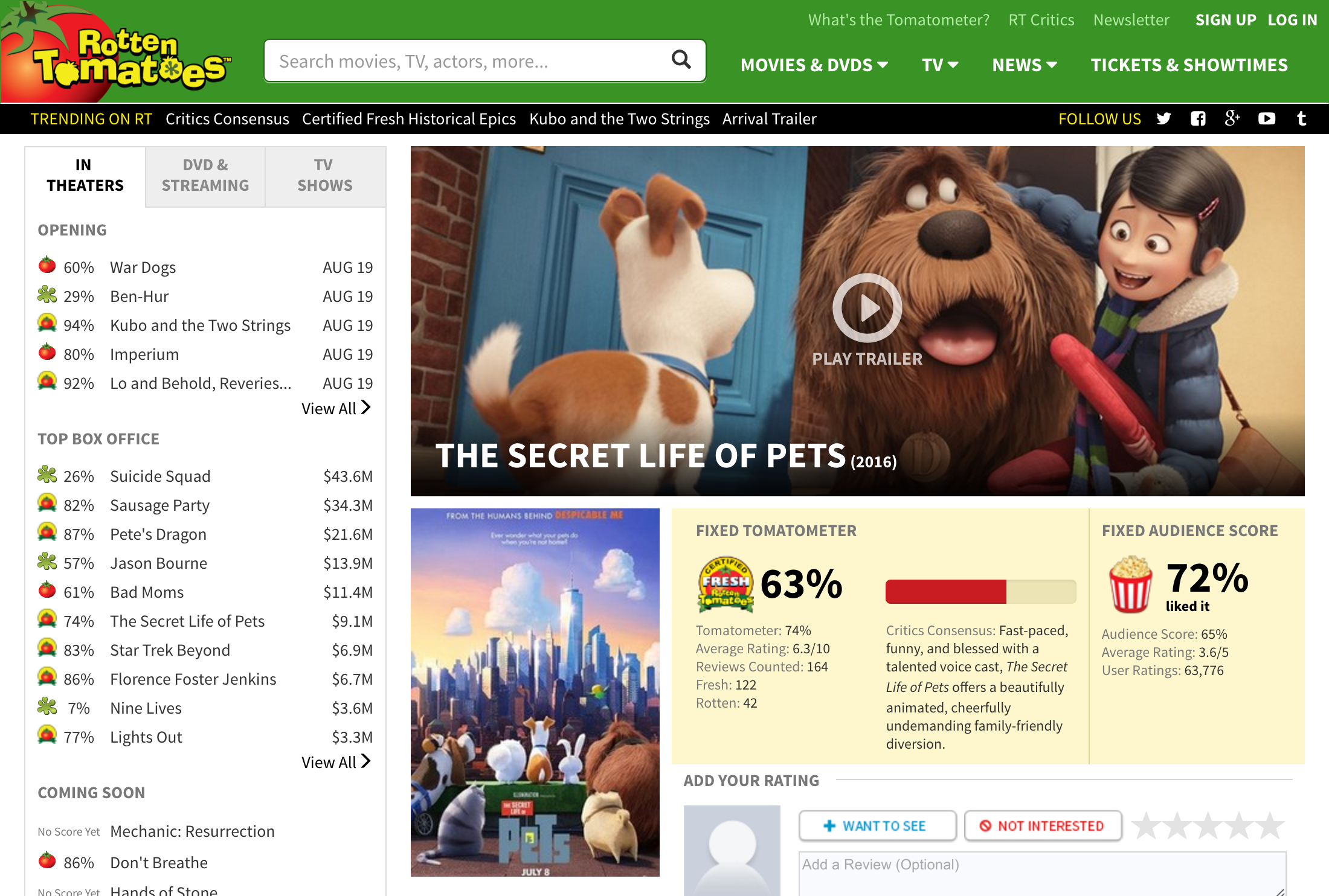Rate the movie five stars
The width and height of the screenshot is (1329, 896).
(x=1270, y=825)
